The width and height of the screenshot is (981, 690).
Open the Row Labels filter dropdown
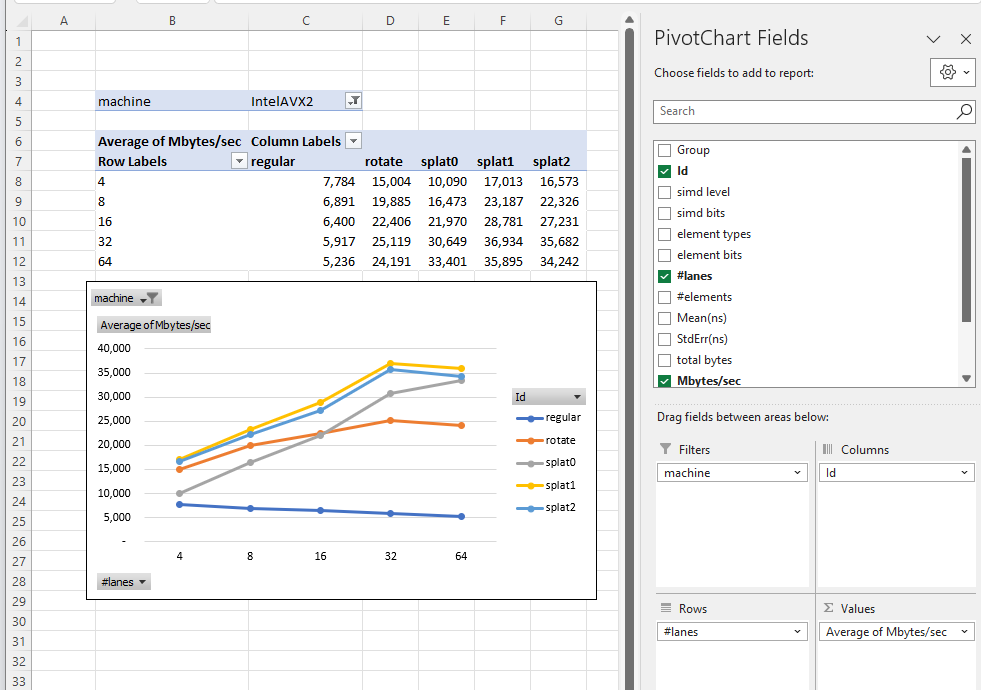tap(238, 161)
